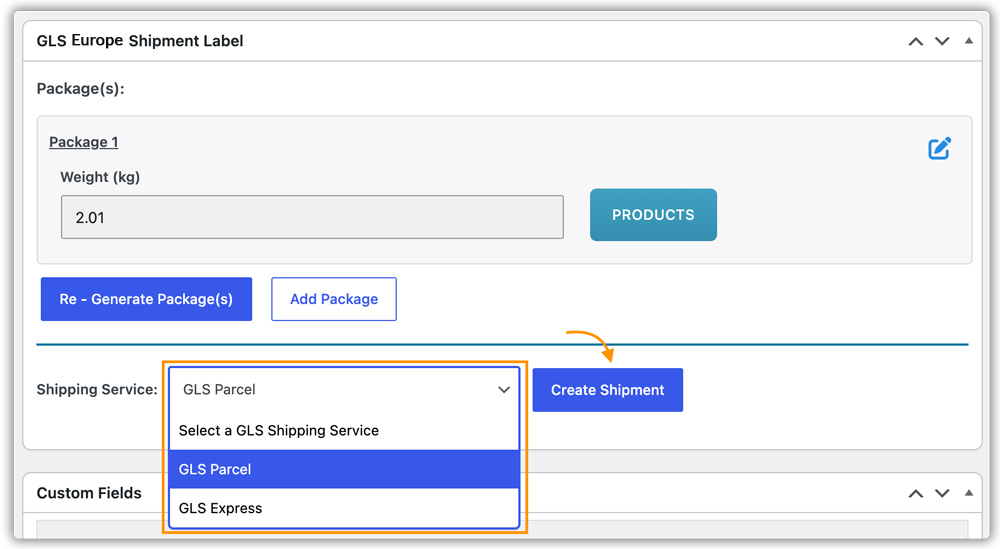The height and width of the screenshot is (549, 1000).
Task: Pick 'Select a GLS Shipping Service' option
Action: pyautogui.click(x=344, y=430)
